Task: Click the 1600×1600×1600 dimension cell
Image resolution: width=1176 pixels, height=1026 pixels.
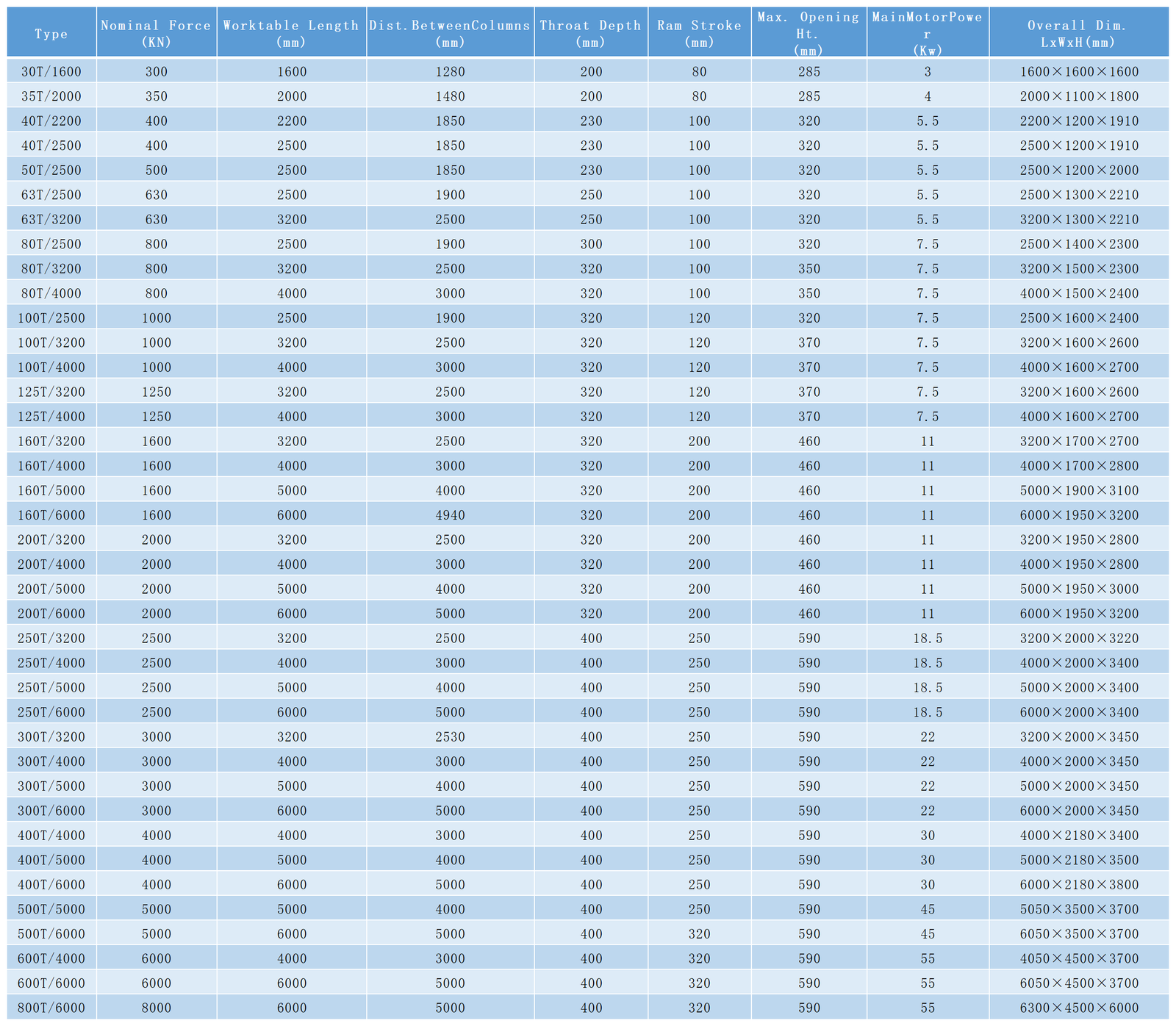Action: point(1079,72)
